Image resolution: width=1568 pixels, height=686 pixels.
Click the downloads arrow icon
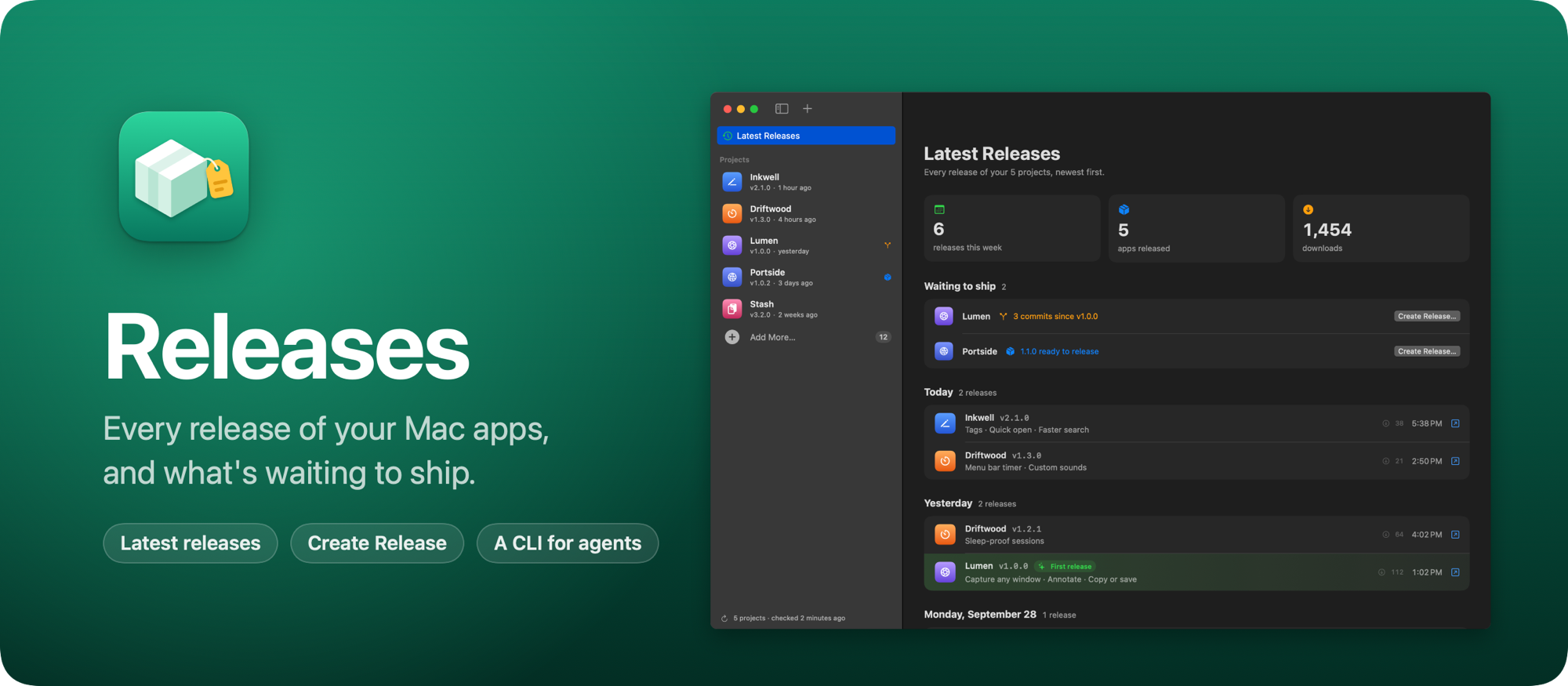pos(1308,209)
